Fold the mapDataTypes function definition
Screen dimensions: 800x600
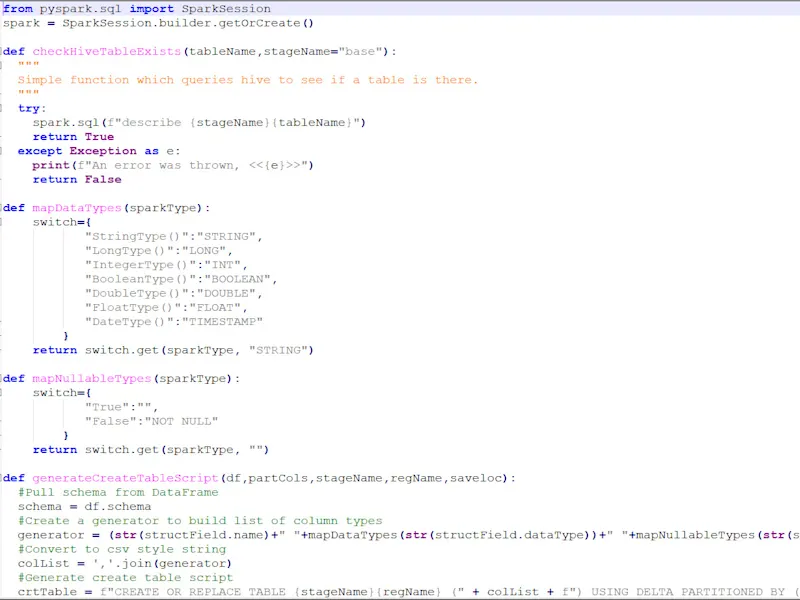[2, 208]
